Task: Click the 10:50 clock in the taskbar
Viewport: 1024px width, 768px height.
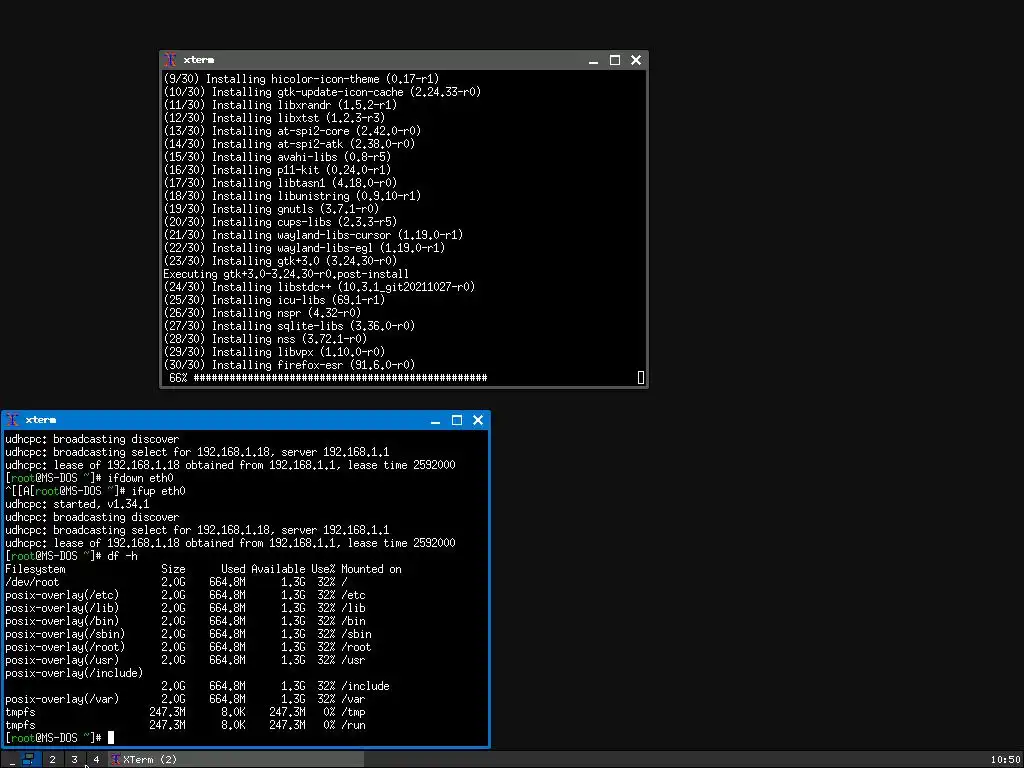Action: pos(1005,760)
